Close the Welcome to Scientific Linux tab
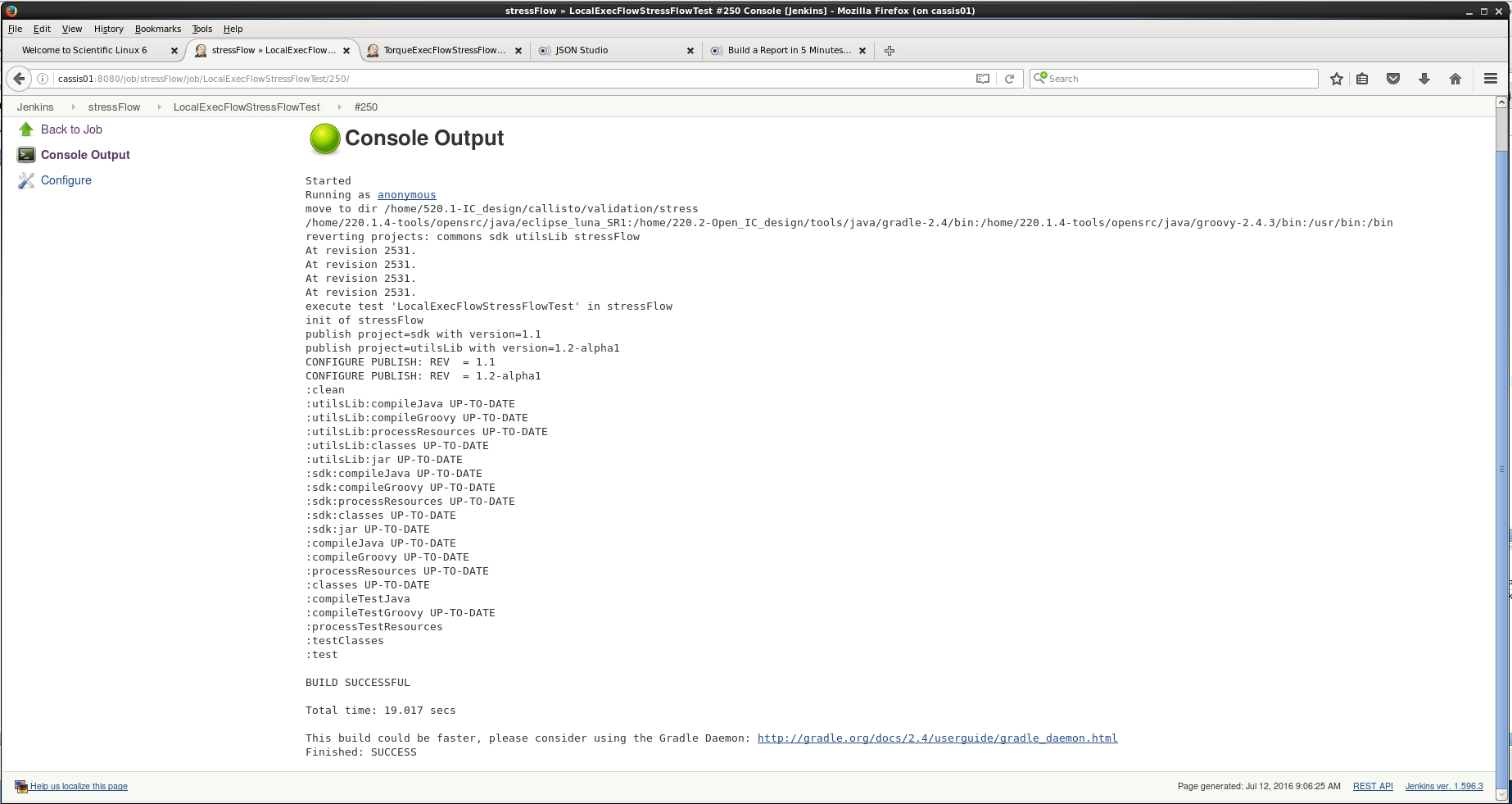The width and height of the screenshot is (1512, 804). click(x=174, y=51)
